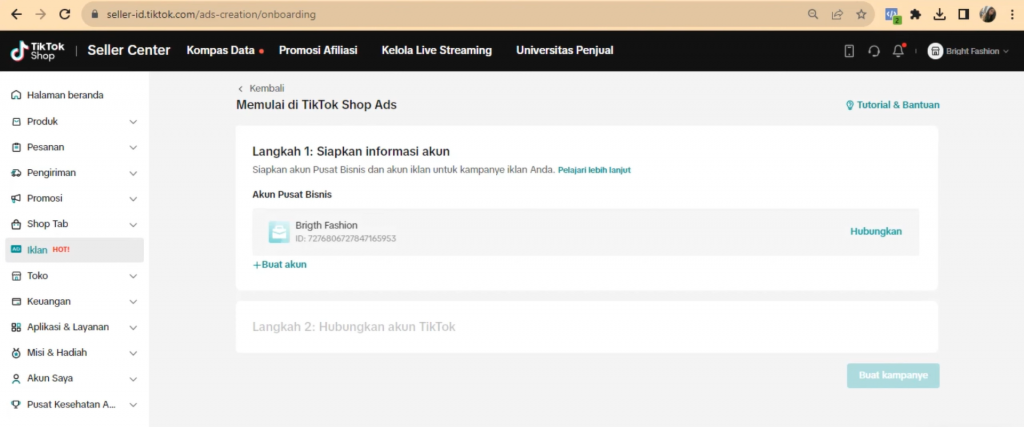Select Kelola Live Streaming in navbar
1024x427 pixels.
click(x=436, y=50)
